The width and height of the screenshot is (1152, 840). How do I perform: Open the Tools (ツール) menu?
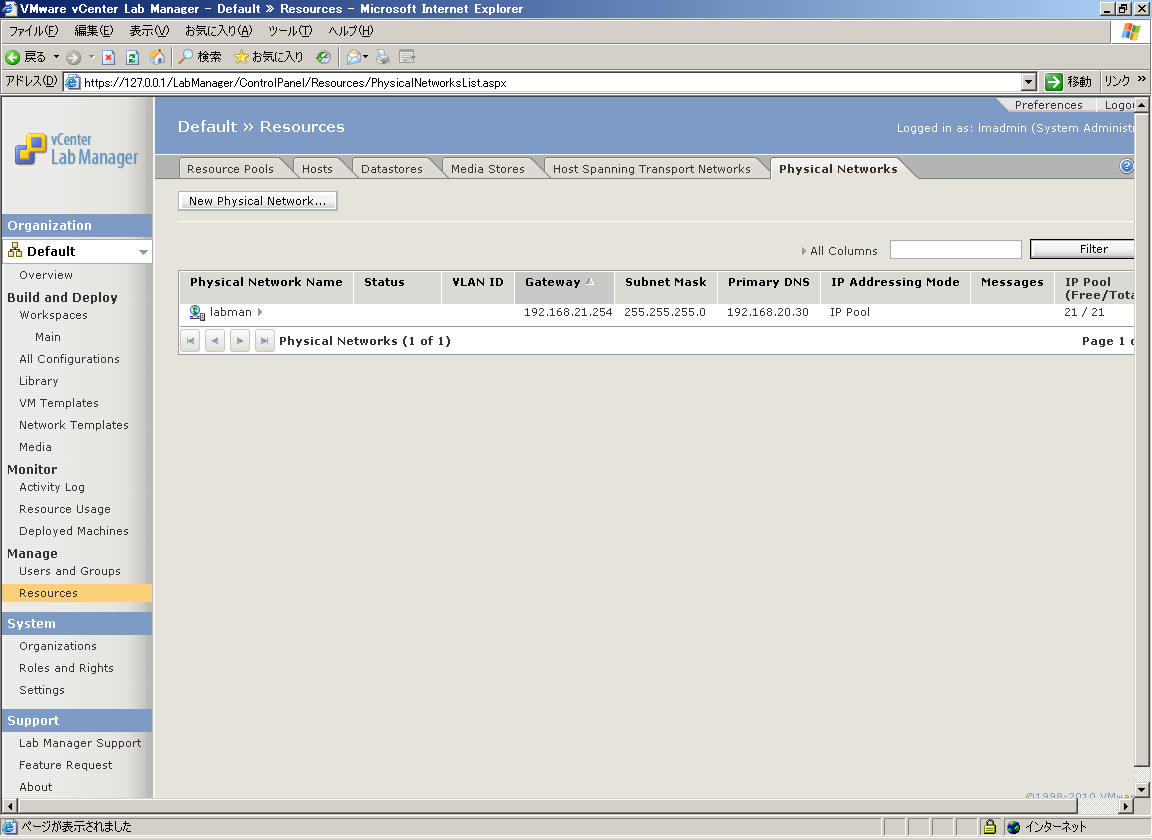point(289,31)
